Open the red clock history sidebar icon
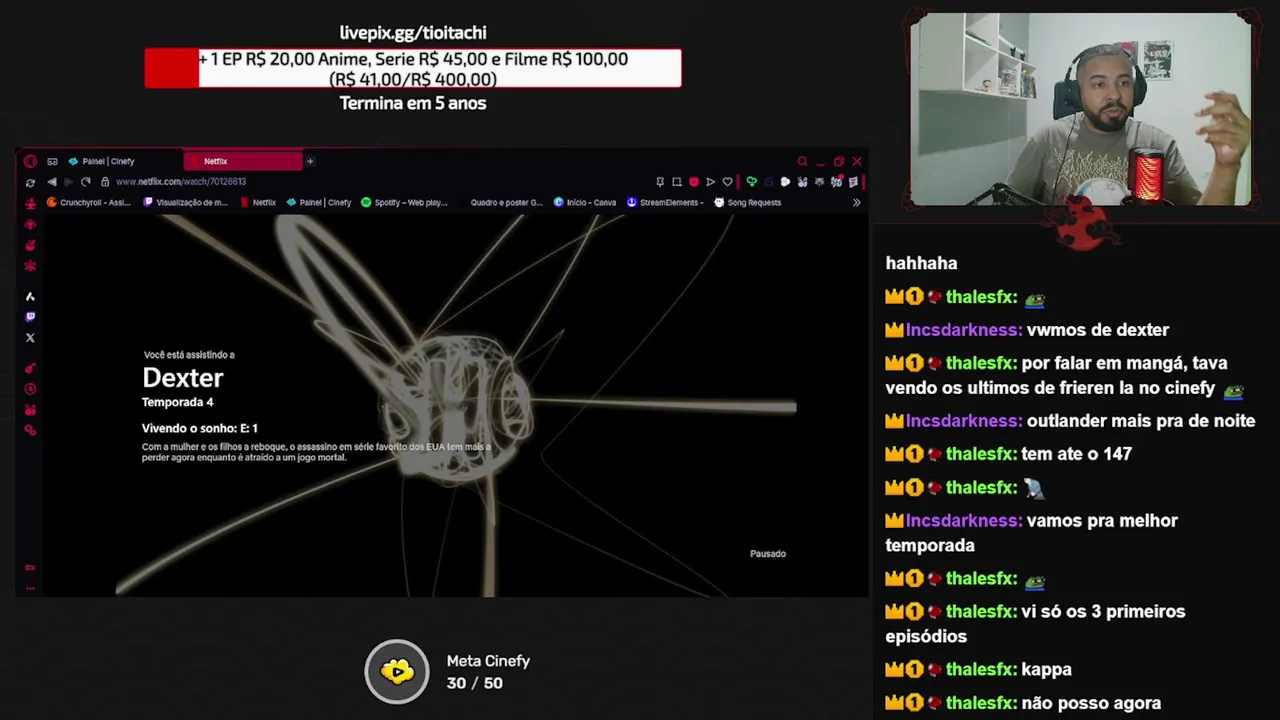 click(30, 389)
